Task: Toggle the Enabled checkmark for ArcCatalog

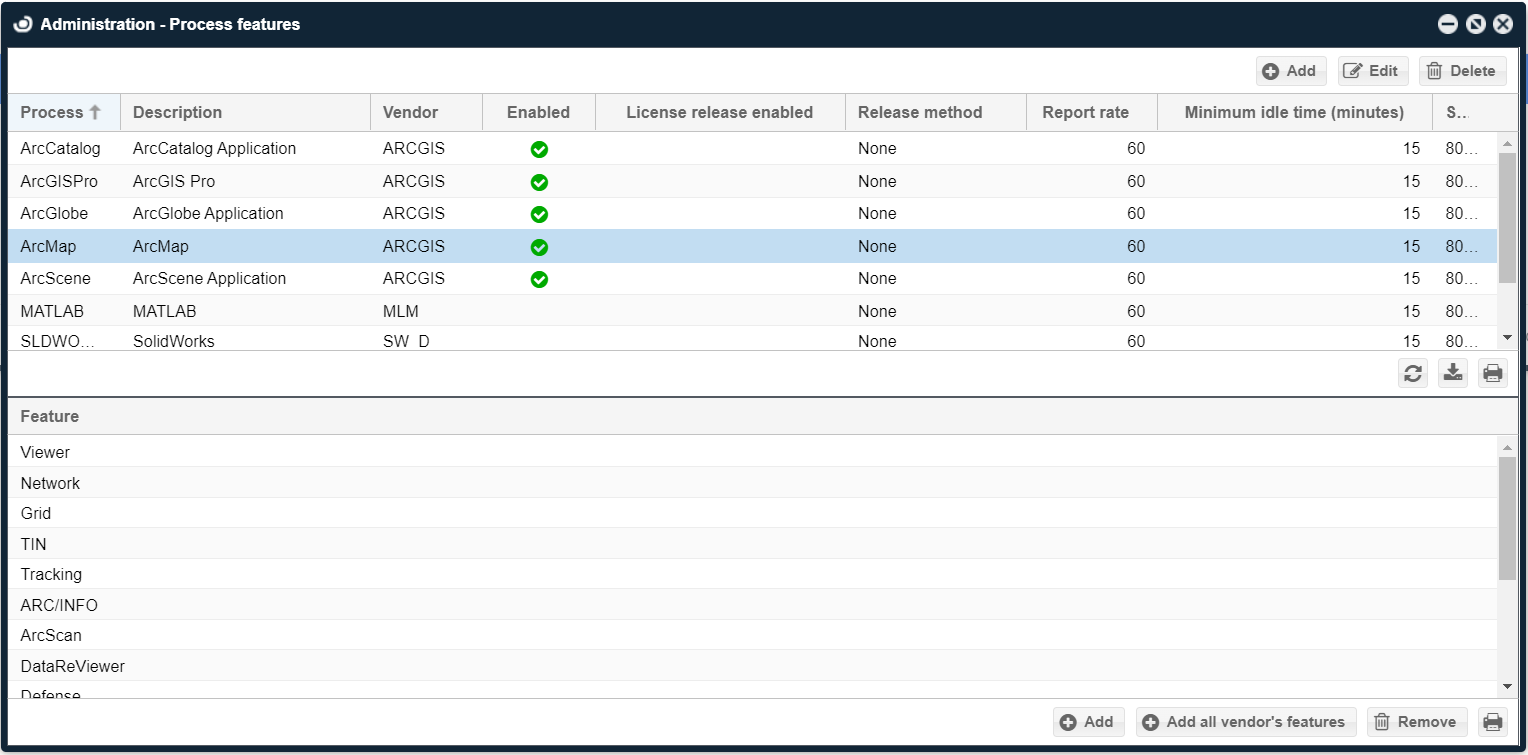Action: tap(539, 149)
